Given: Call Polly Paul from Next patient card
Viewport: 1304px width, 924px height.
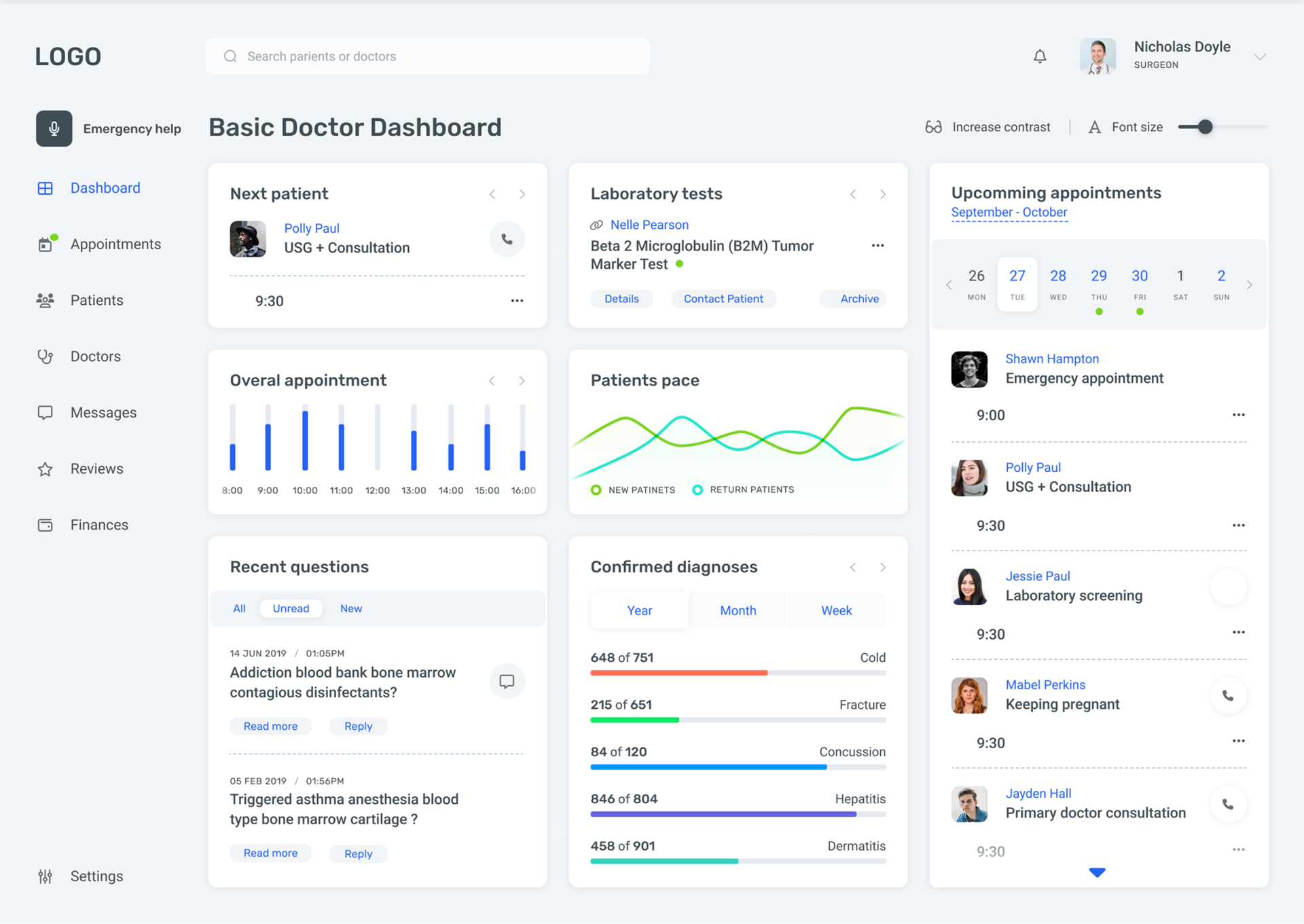Looking at the screenshot, I should pos(507,239).
